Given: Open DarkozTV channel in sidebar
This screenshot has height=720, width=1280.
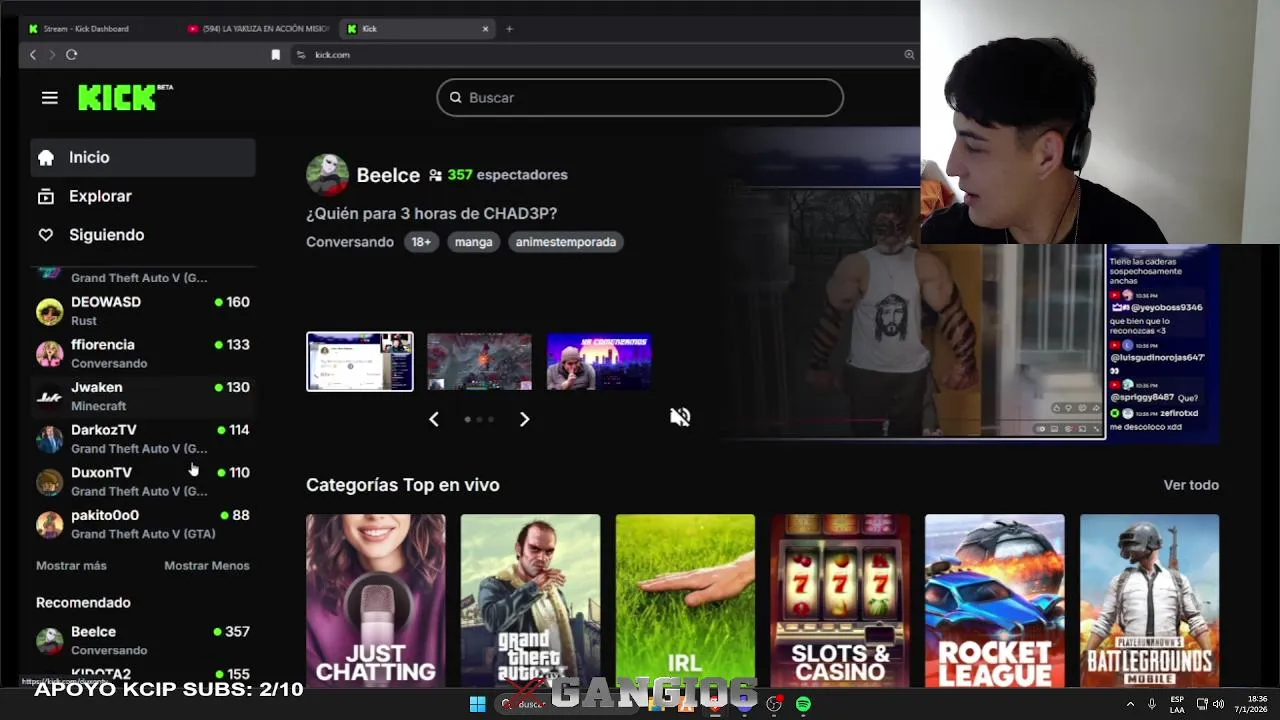Looking at the screenshot, I should pyautogui.click(x=143, y=439).
